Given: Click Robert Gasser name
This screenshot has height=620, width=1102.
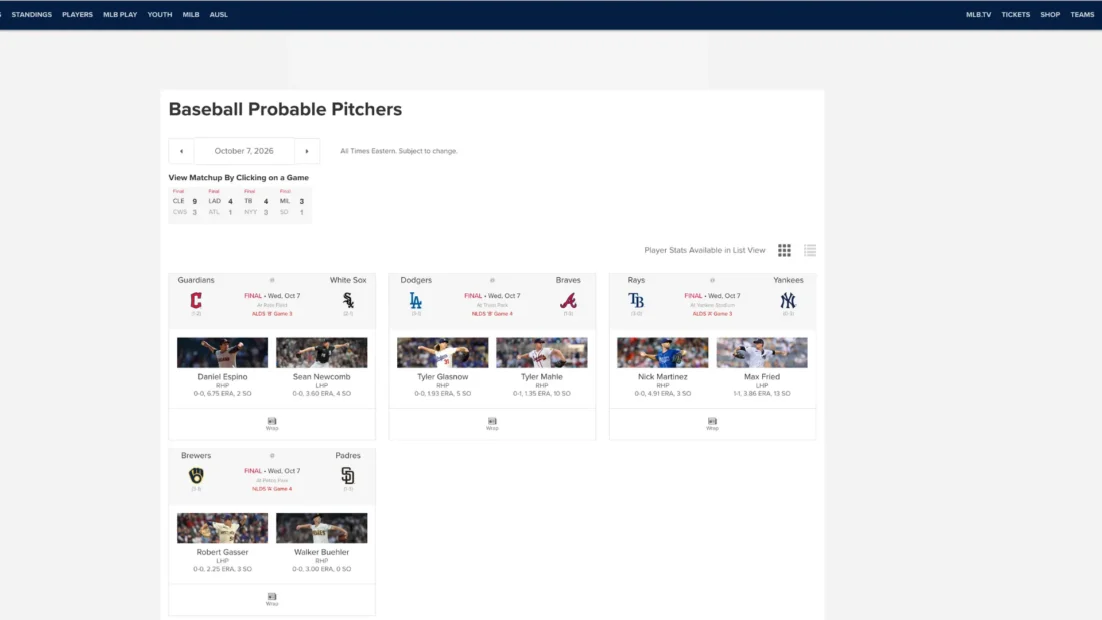Looking at the screenshot, I should pos(222,552).
